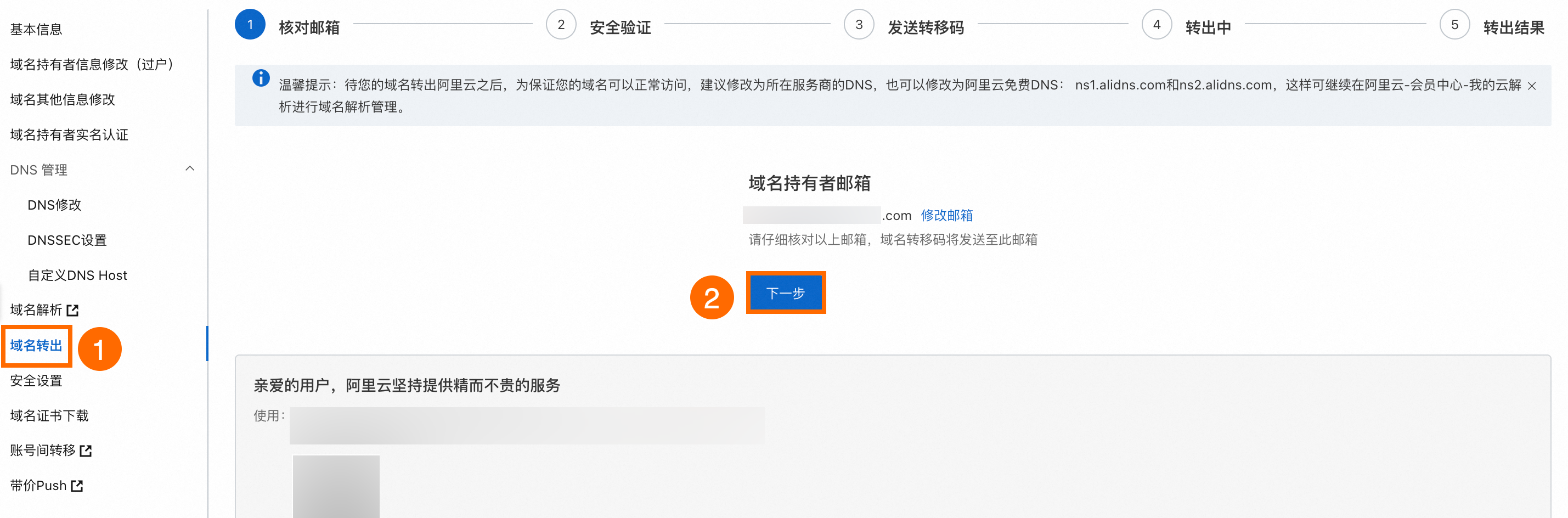Click step 2 circle 安全验证
This screenshot has height=518, width=1568.
[561, 25]
